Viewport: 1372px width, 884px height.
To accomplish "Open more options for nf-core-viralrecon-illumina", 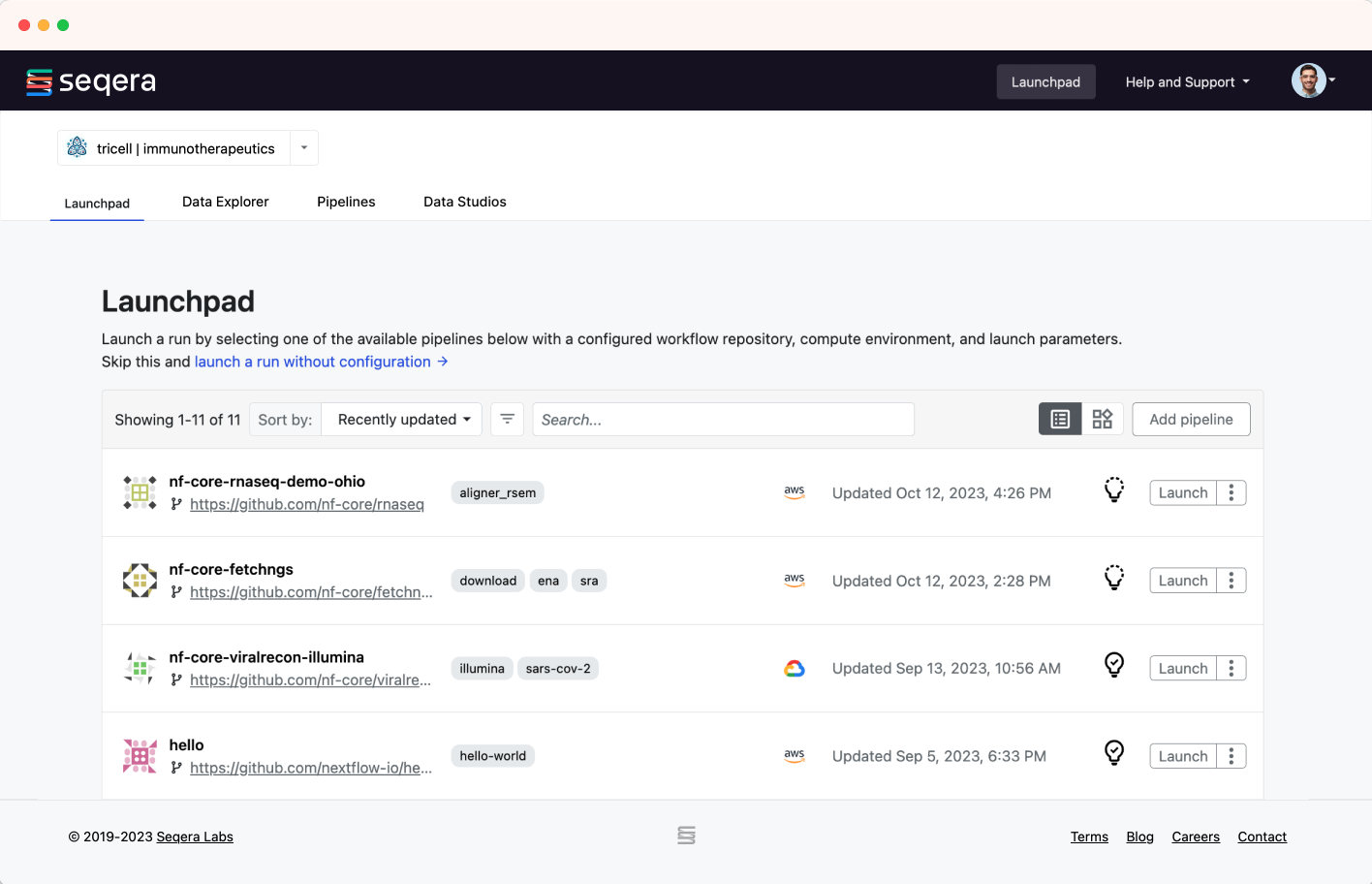I will (1232, 669).
